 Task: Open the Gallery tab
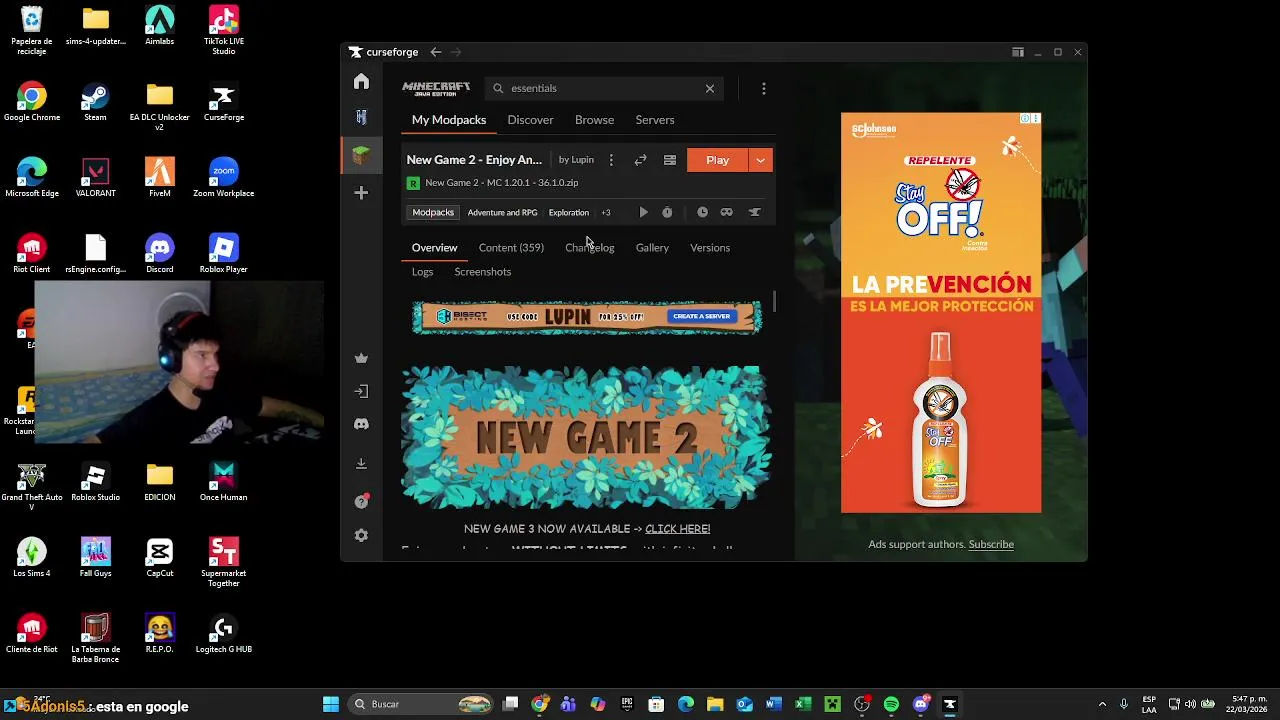click(652, 248)
